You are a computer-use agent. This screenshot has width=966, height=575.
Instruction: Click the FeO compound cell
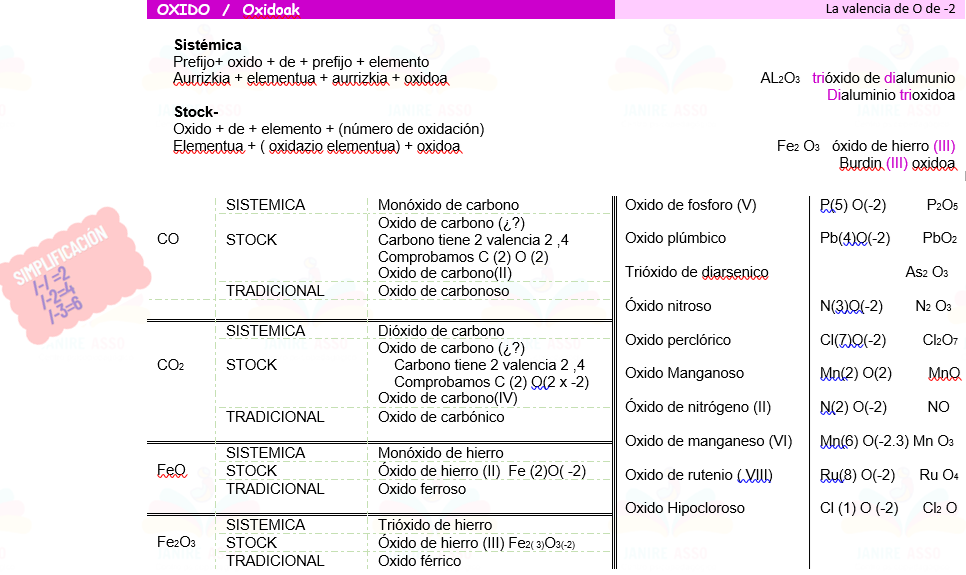pos(171,470)
